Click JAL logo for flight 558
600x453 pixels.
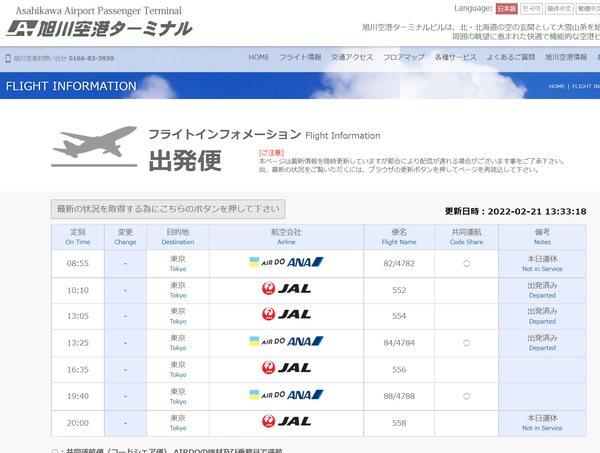point(286,421)
